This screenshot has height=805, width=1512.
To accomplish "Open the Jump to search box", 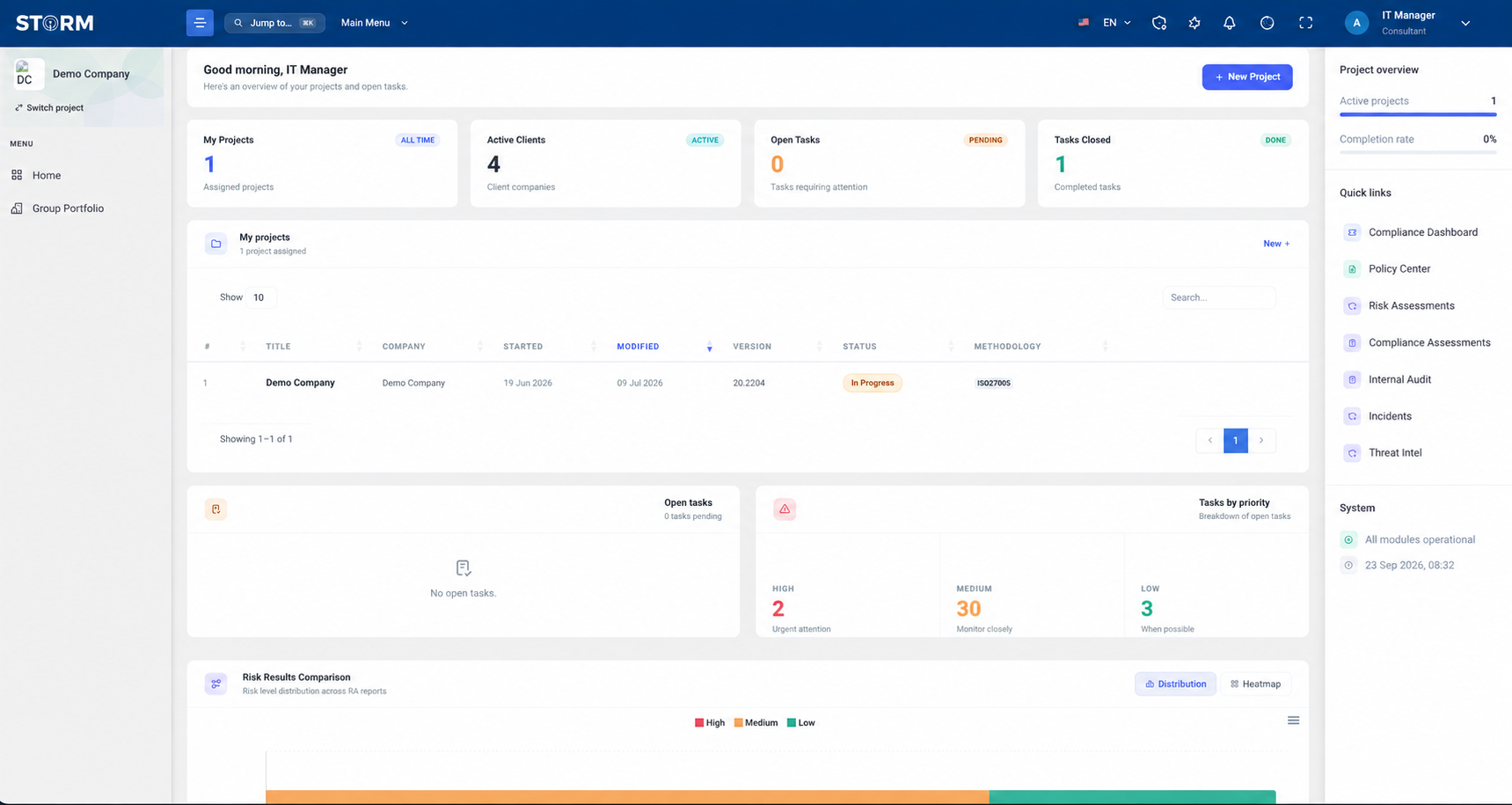I will 274,23.
